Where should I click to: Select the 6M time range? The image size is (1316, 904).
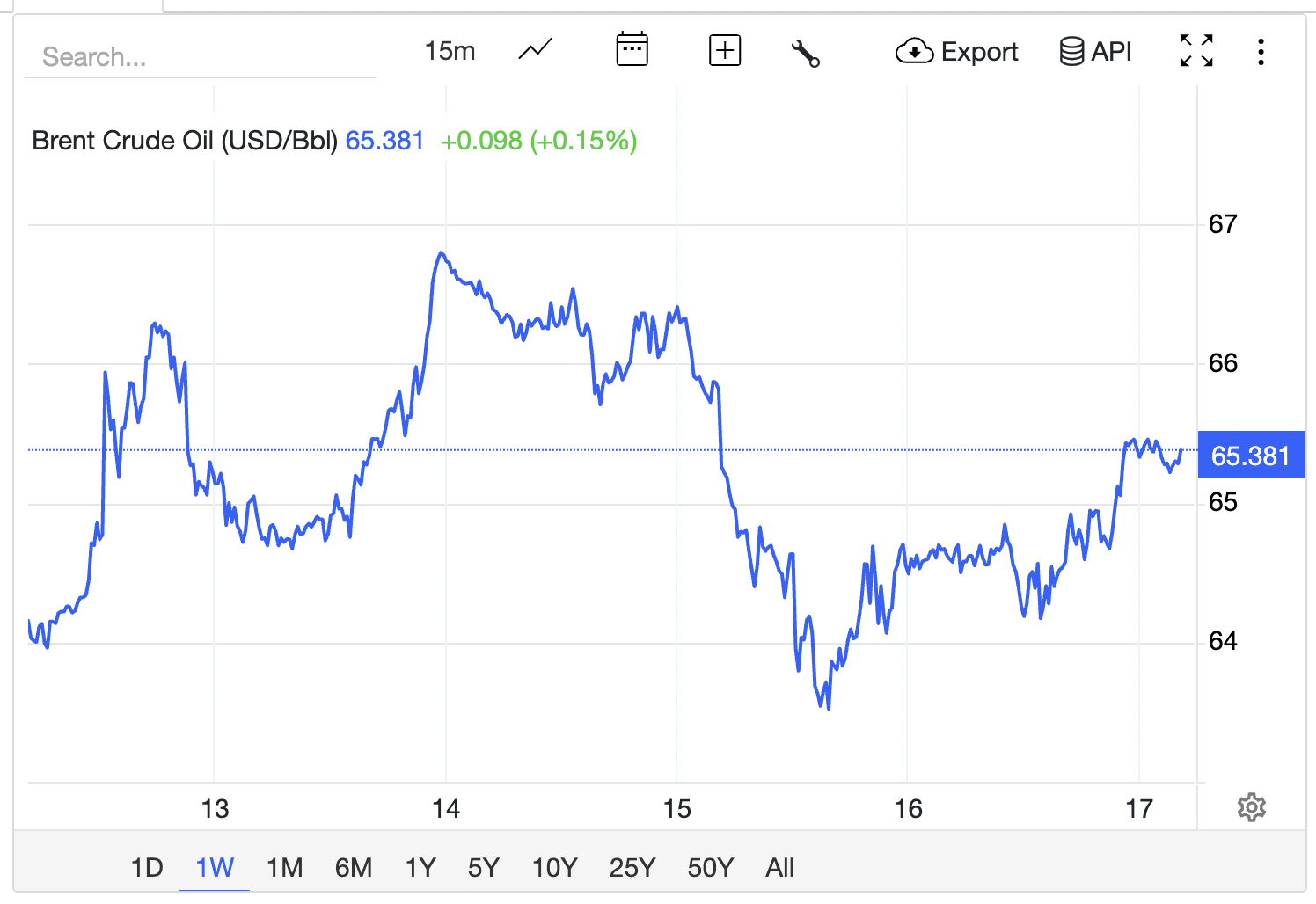pyautogui.click(x=354, y=868)
